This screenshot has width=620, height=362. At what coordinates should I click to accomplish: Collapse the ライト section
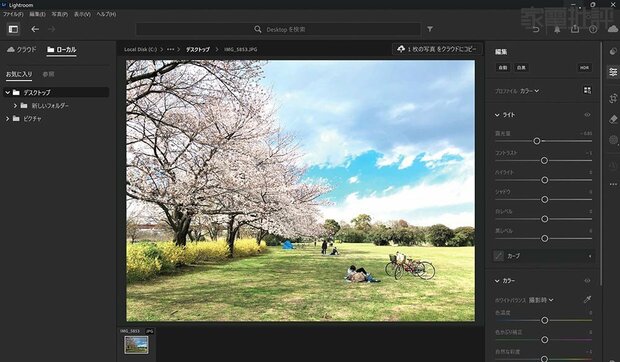497,115
